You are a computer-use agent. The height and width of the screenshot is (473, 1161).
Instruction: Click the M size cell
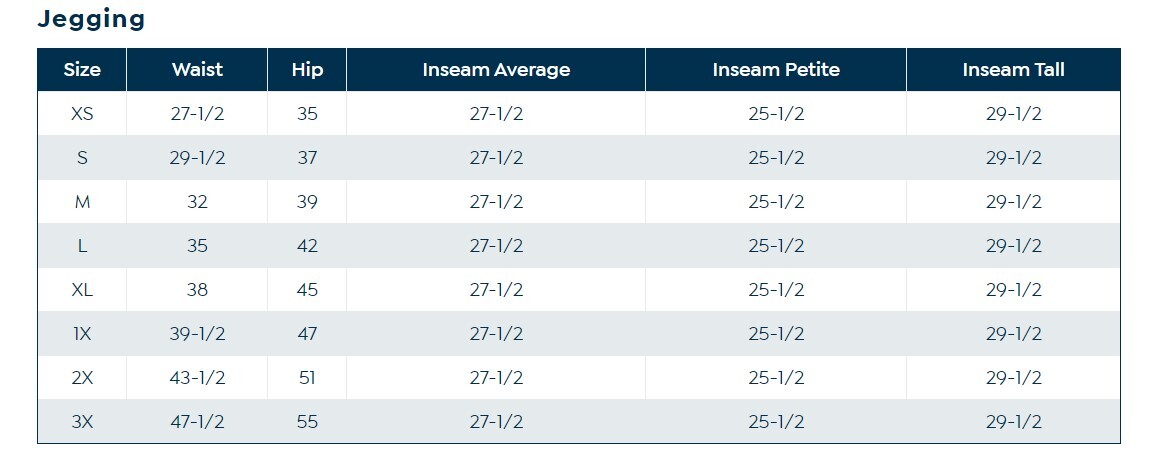[82, 202]
